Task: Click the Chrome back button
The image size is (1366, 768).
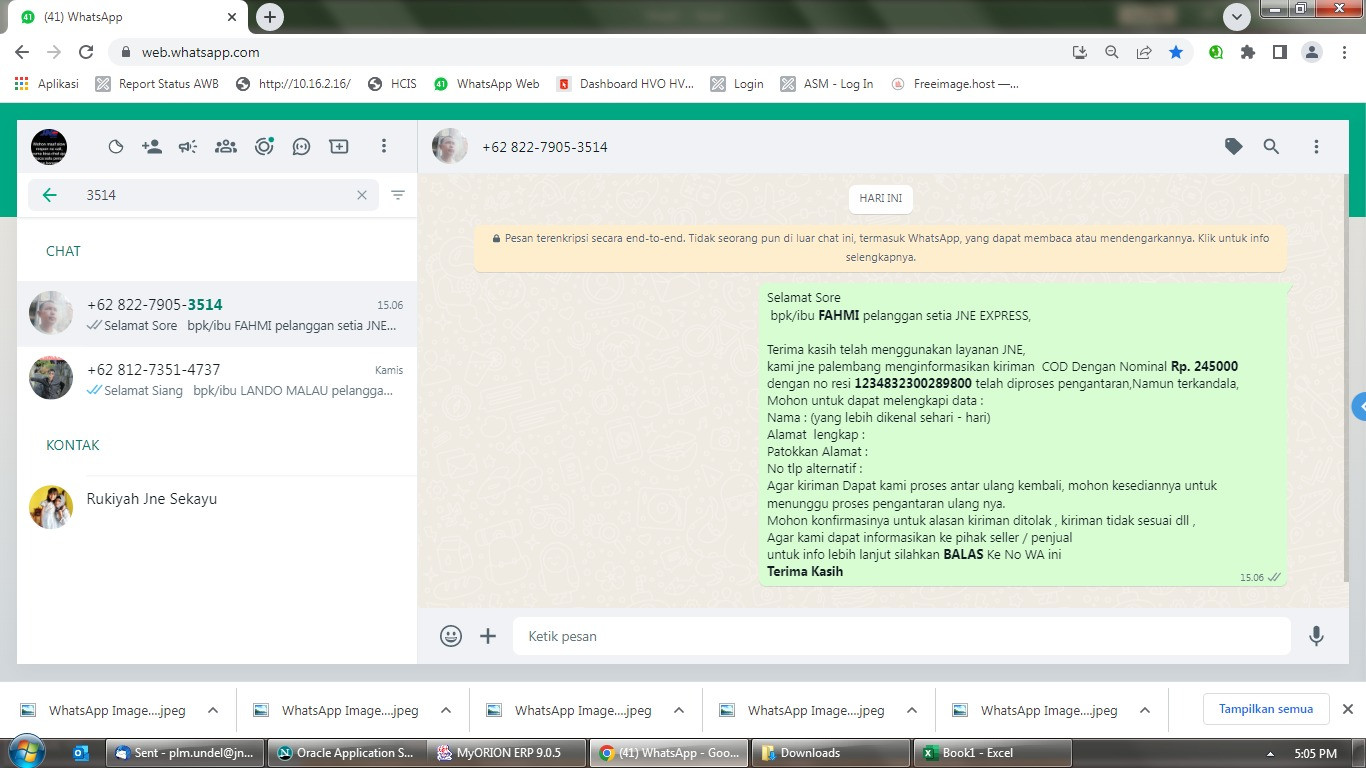Action: coord(22,52)
